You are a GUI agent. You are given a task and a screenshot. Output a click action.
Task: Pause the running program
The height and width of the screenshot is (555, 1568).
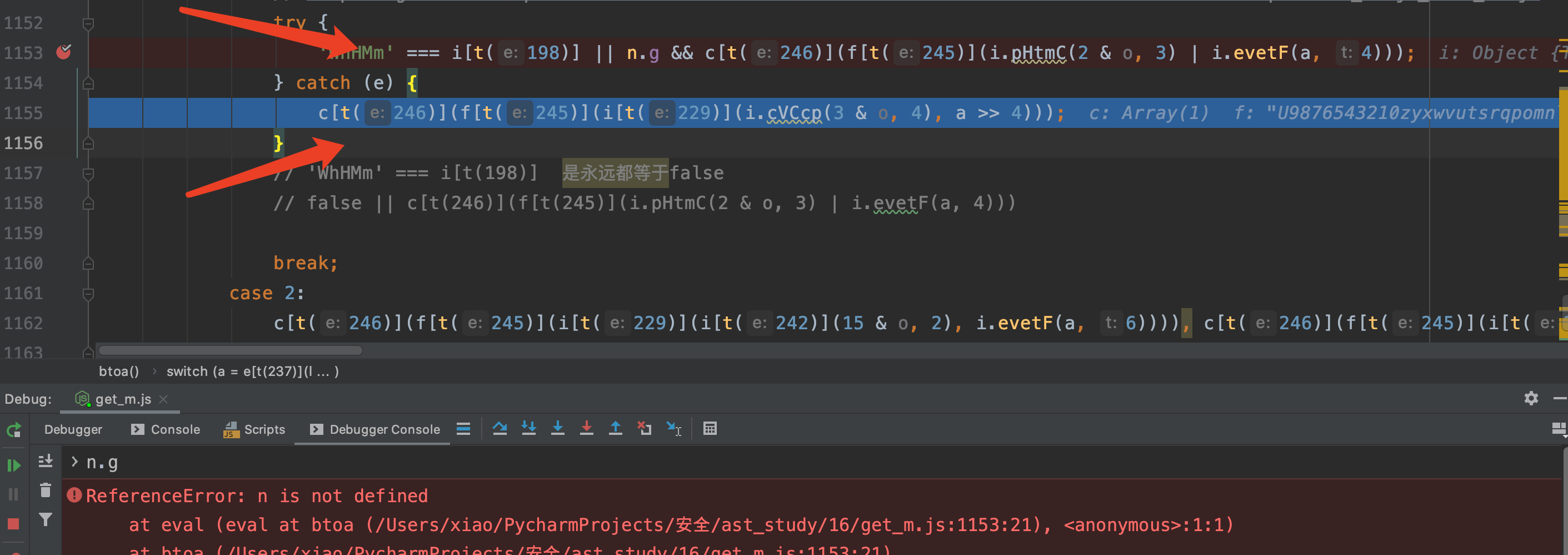click(x=13, y=494)
